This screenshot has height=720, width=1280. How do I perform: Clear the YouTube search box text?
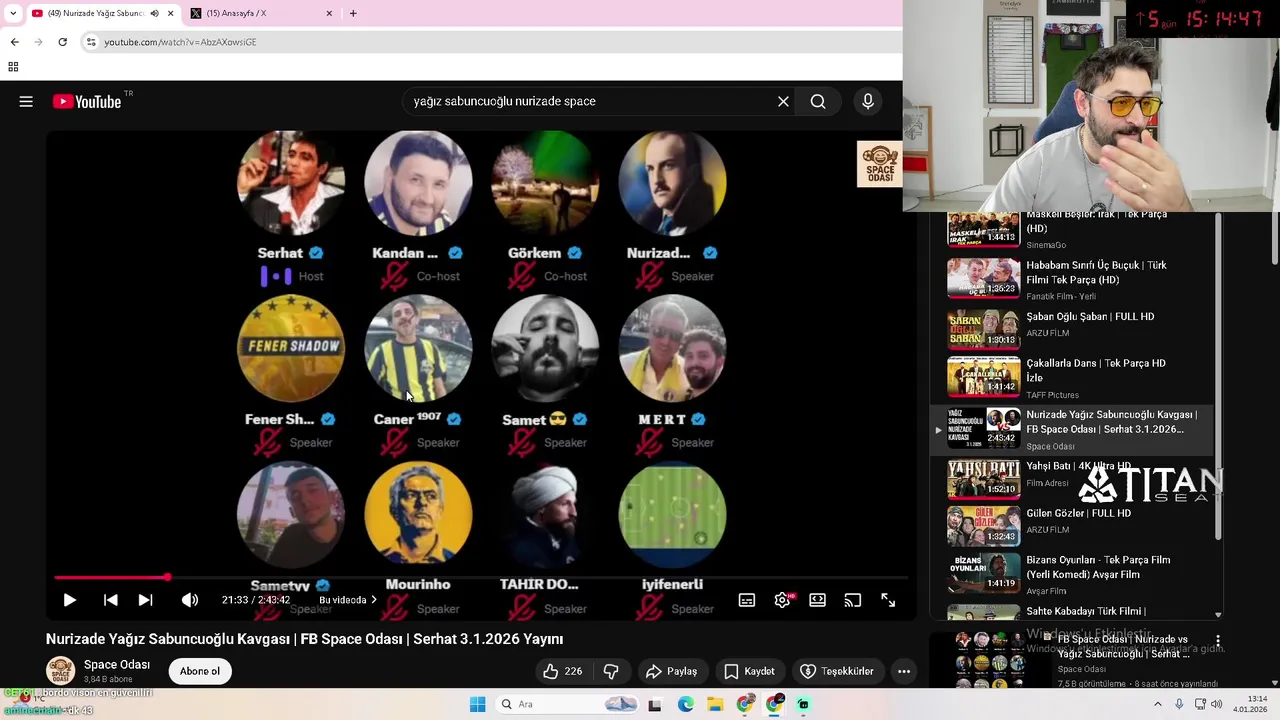pyautogui.click(x=783, y=101)
